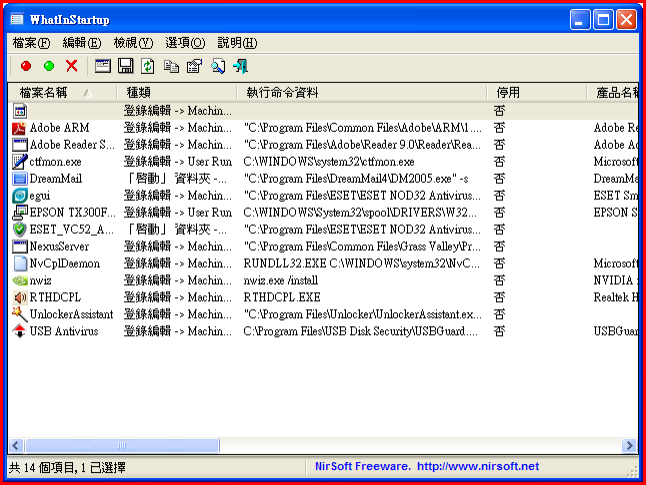
Task: Click the copy selected items icon
Action: click(171, 66)
